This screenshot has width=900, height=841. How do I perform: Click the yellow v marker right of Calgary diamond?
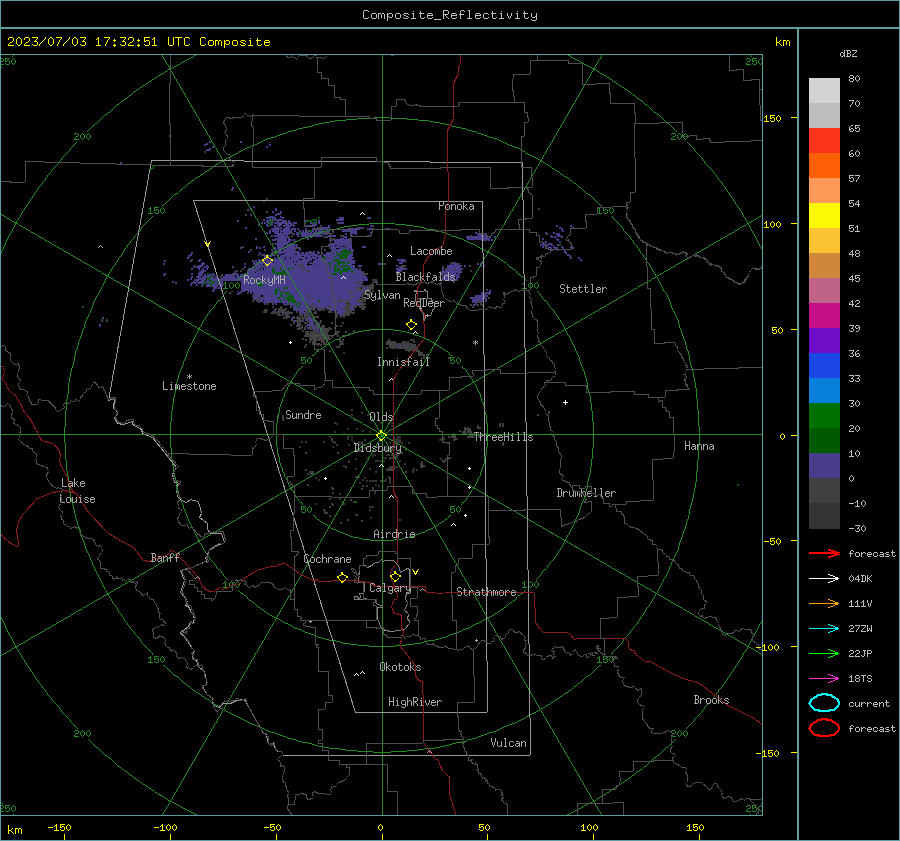415,572
